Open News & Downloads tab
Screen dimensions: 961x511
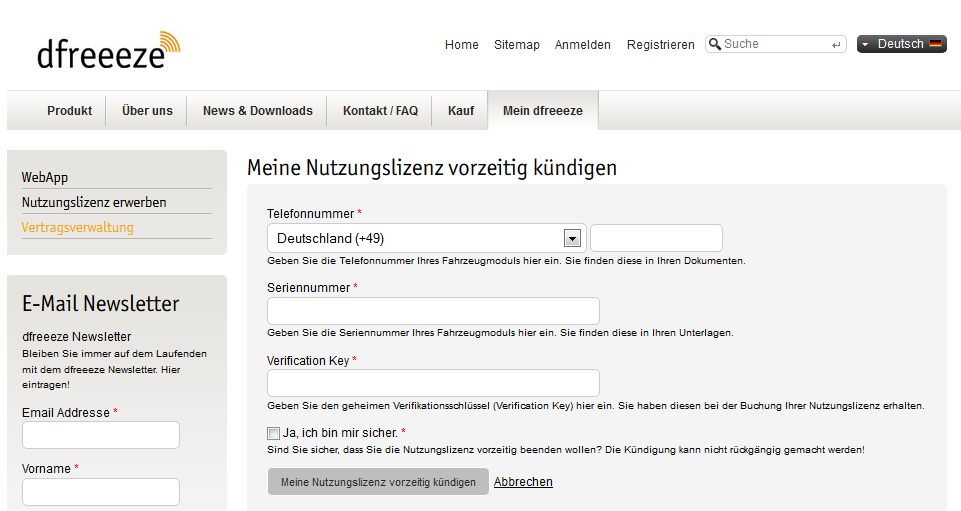click(257, 111)
